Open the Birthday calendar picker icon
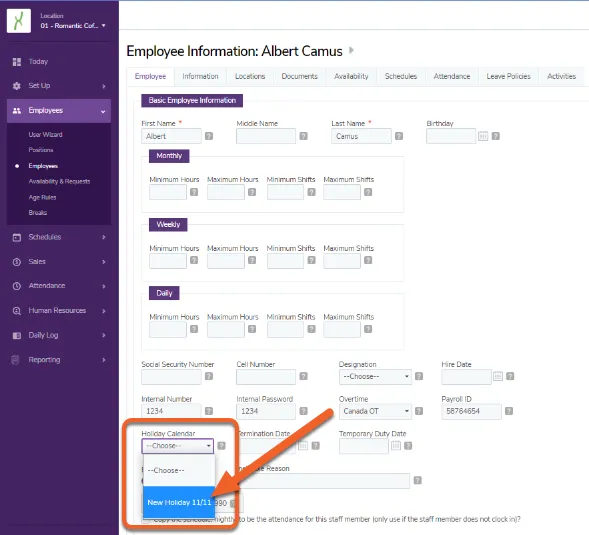Image resolution: width=589 pixels, height=535 pixels. coord(483,136)
